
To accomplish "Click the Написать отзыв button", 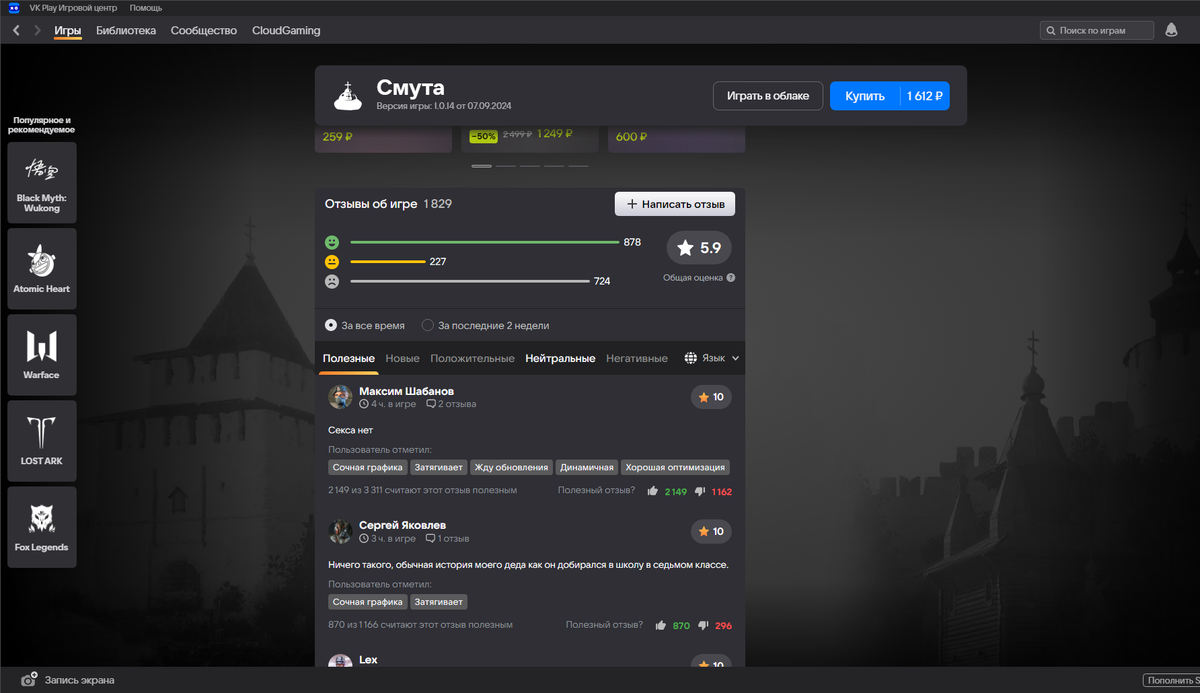I will click(675, 204).
